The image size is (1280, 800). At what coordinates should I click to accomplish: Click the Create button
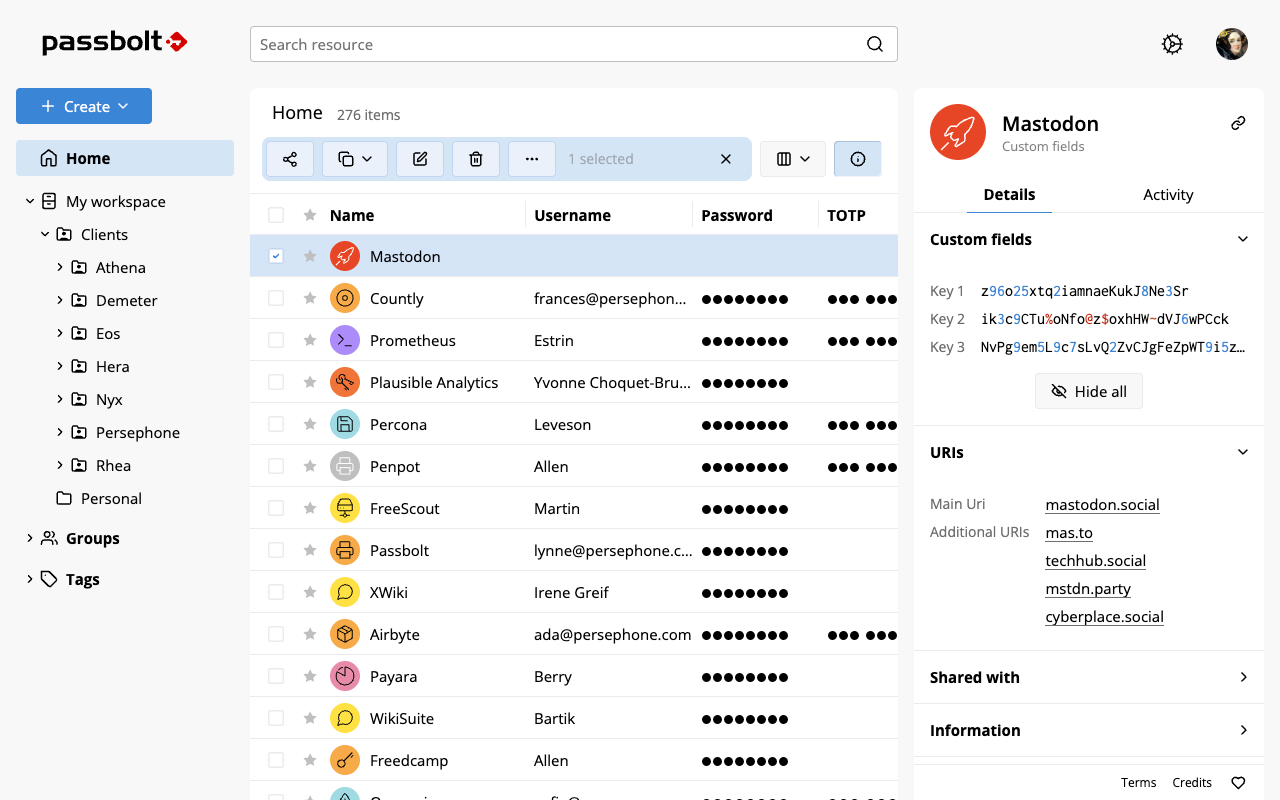pyautogui.click(x=84, y=106)
